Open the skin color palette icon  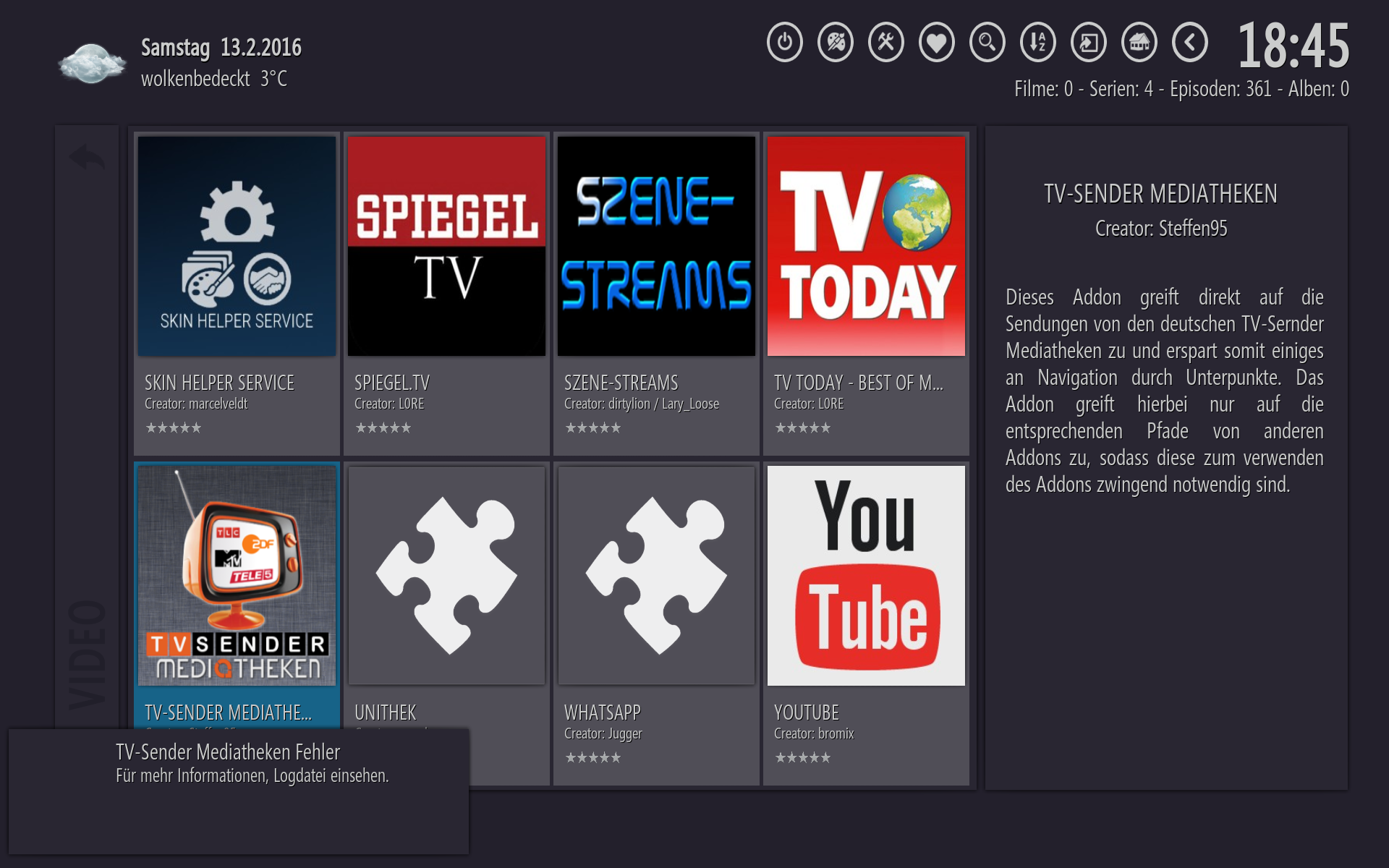(x=836, y=43)
